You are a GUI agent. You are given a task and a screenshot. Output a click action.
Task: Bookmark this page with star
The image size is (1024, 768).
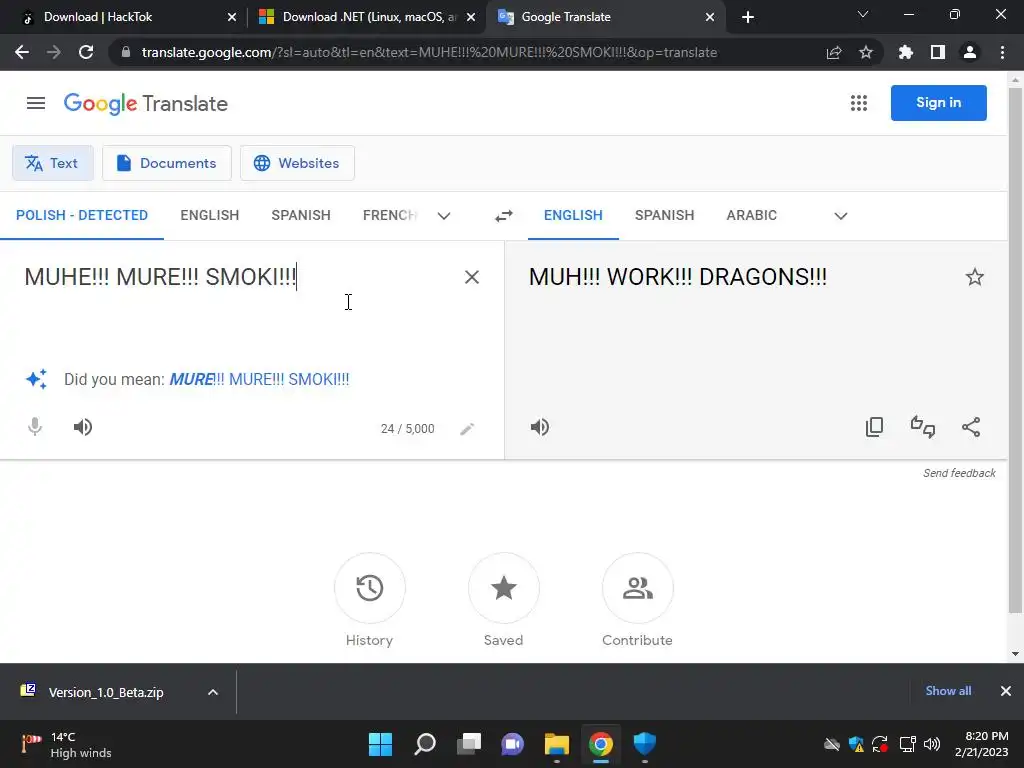[x=866, y=52]
